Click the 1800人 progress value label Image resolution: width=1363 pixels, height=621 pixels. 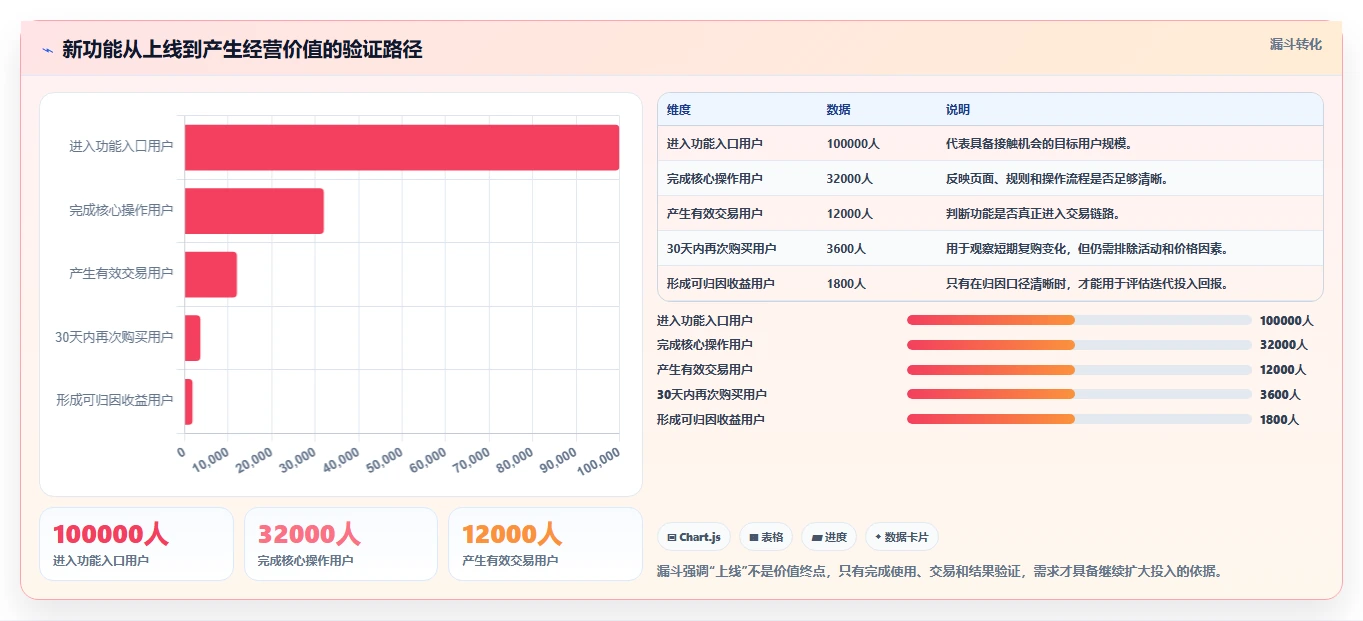click(1279, 420)
